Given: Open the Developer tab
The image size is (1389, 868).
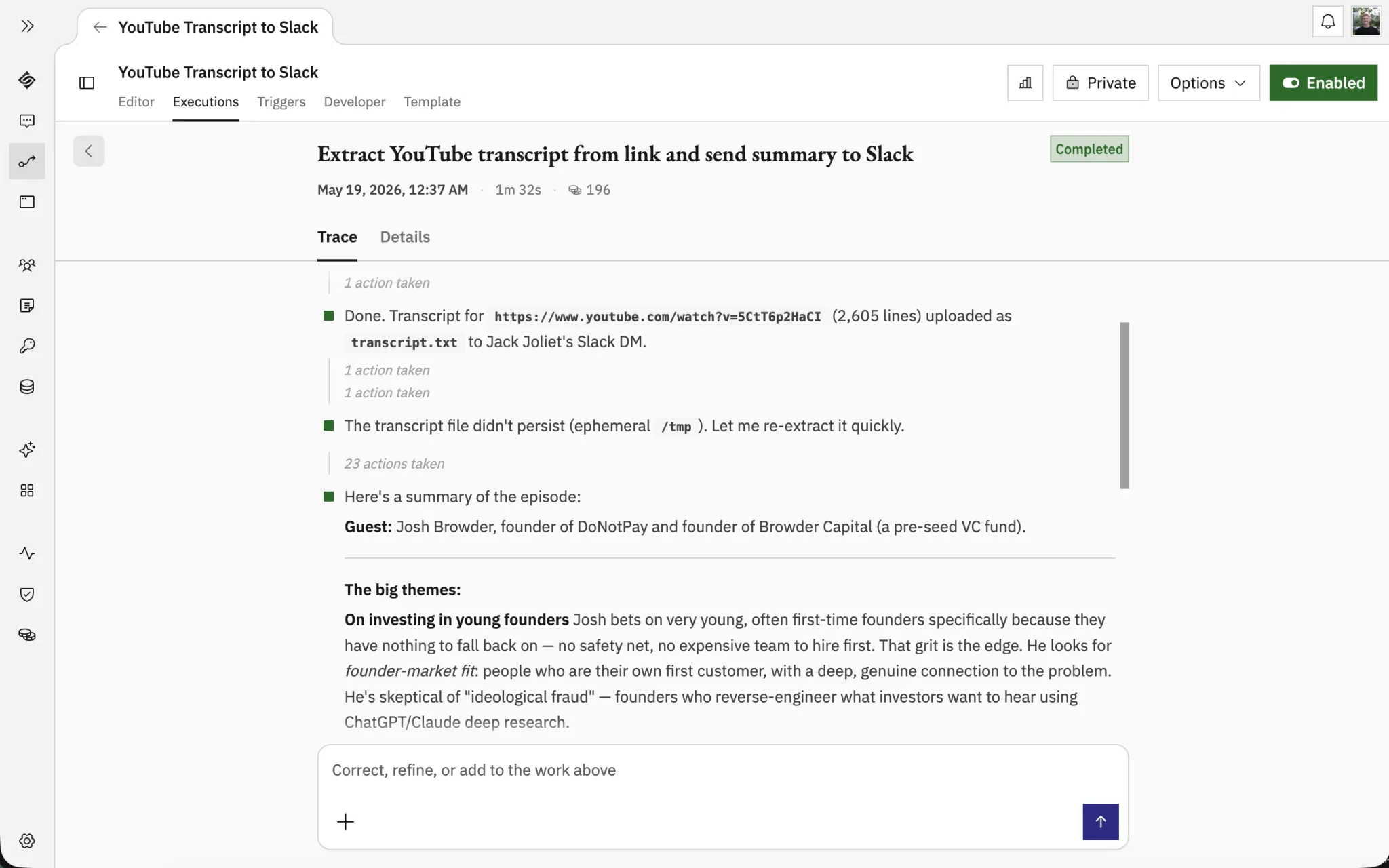Looking at the screenshot, I should 354,102.
